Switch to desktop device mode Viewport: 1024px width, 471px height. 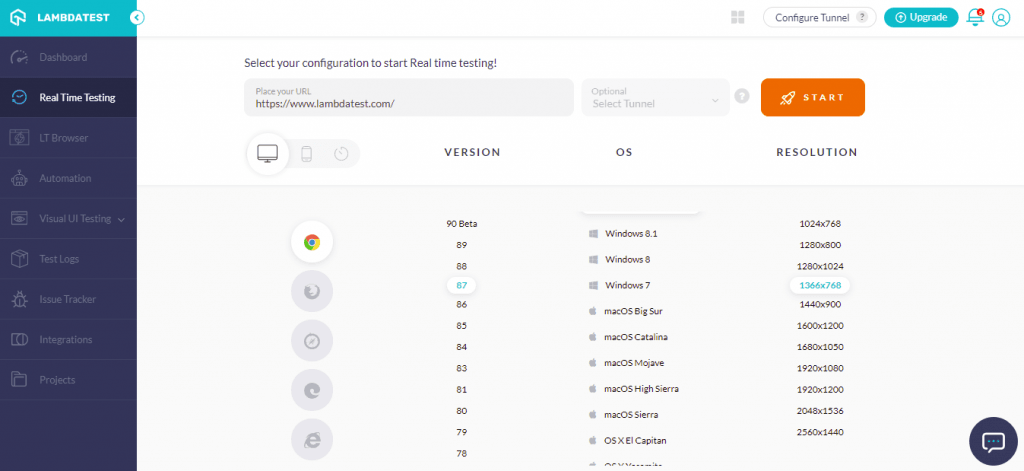point(267,153)
